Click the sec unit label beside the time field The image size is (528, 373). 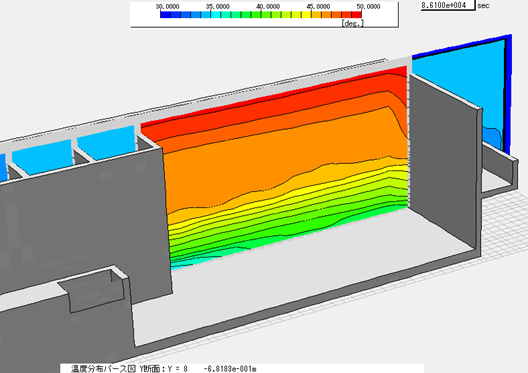coord(483,5)
